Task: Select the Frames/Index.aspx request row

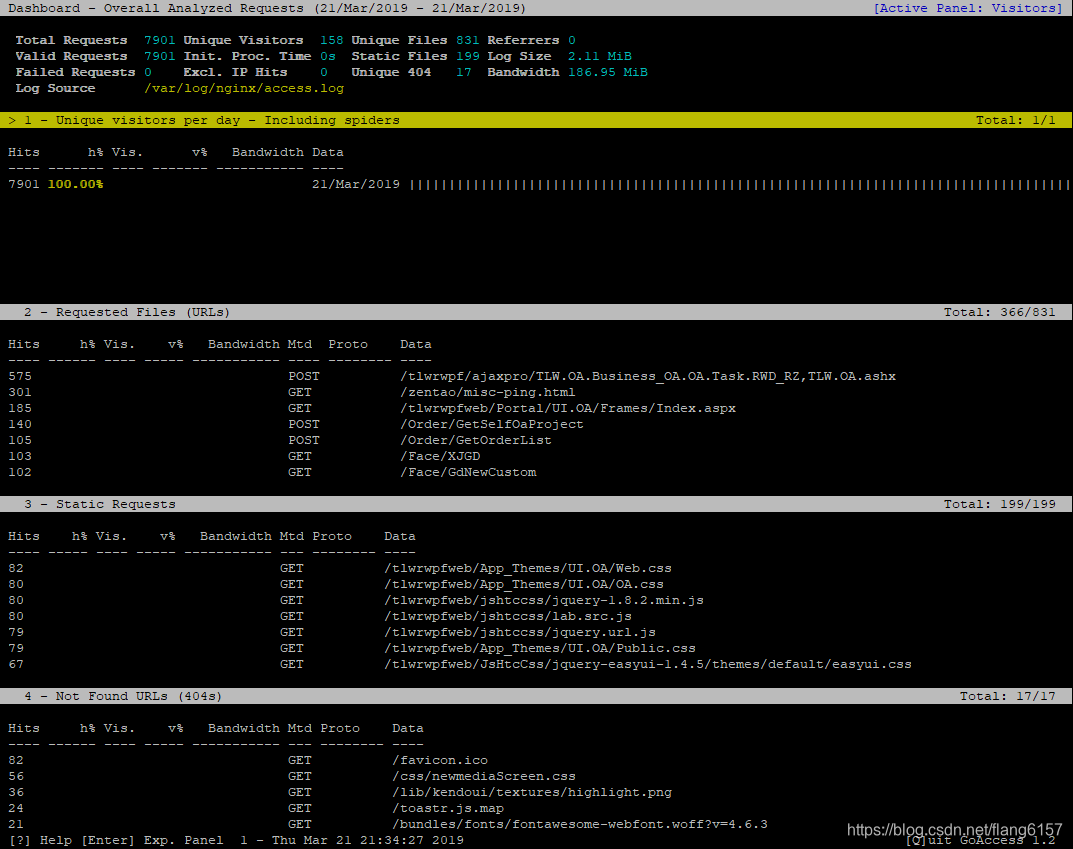Action: (x=372, y=408)
